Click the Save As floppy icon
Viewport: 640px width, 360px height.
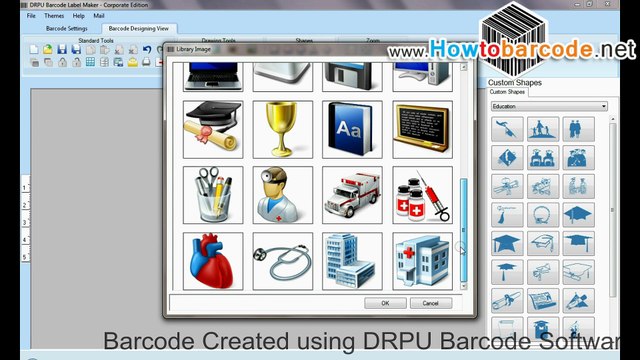76,50
